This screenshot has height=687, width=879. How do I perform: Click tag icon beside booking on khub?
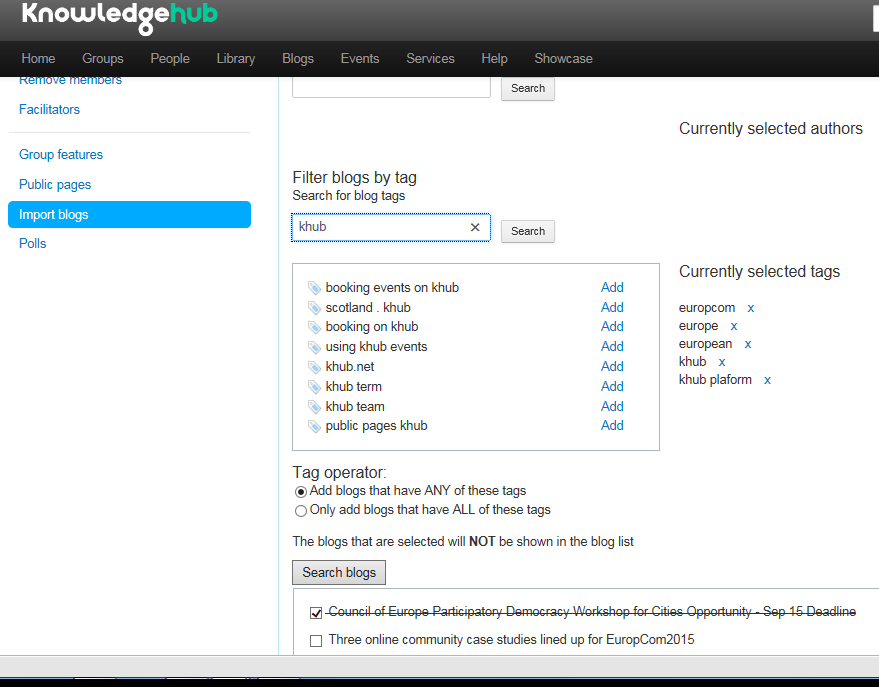pos(314,327)
